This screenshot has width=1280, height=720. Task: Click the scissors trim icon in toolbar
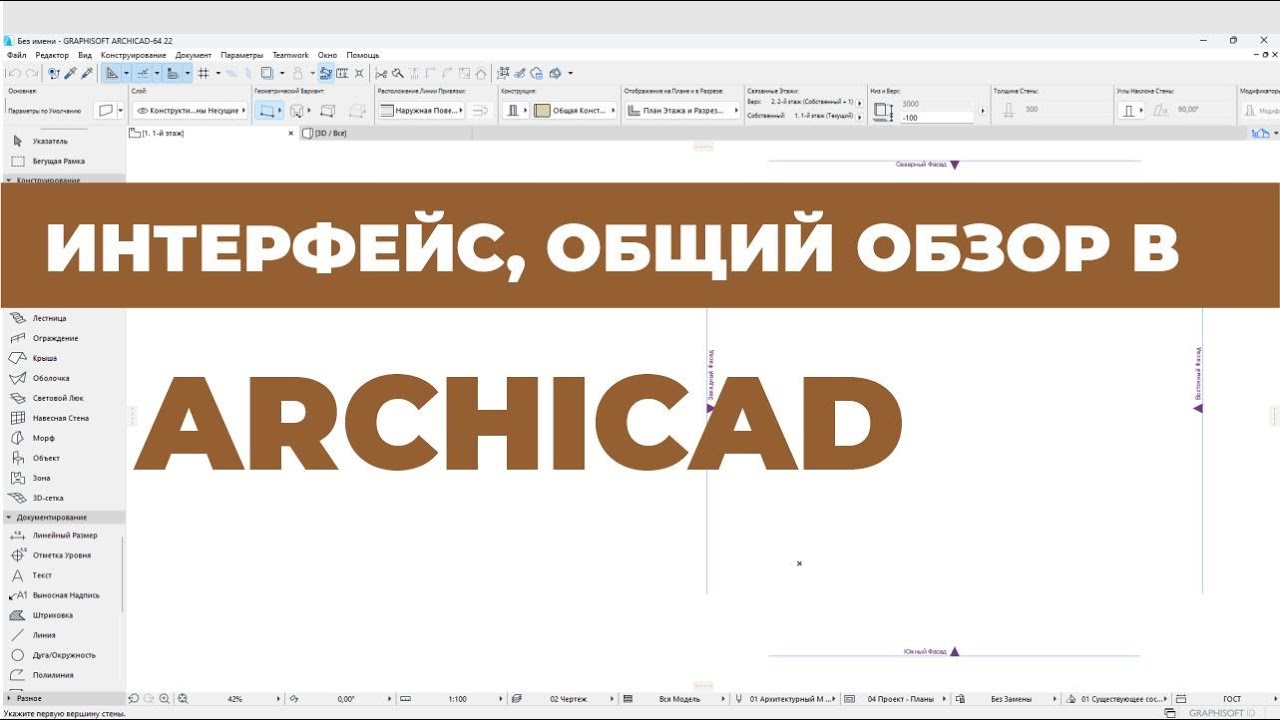point(381,73)
